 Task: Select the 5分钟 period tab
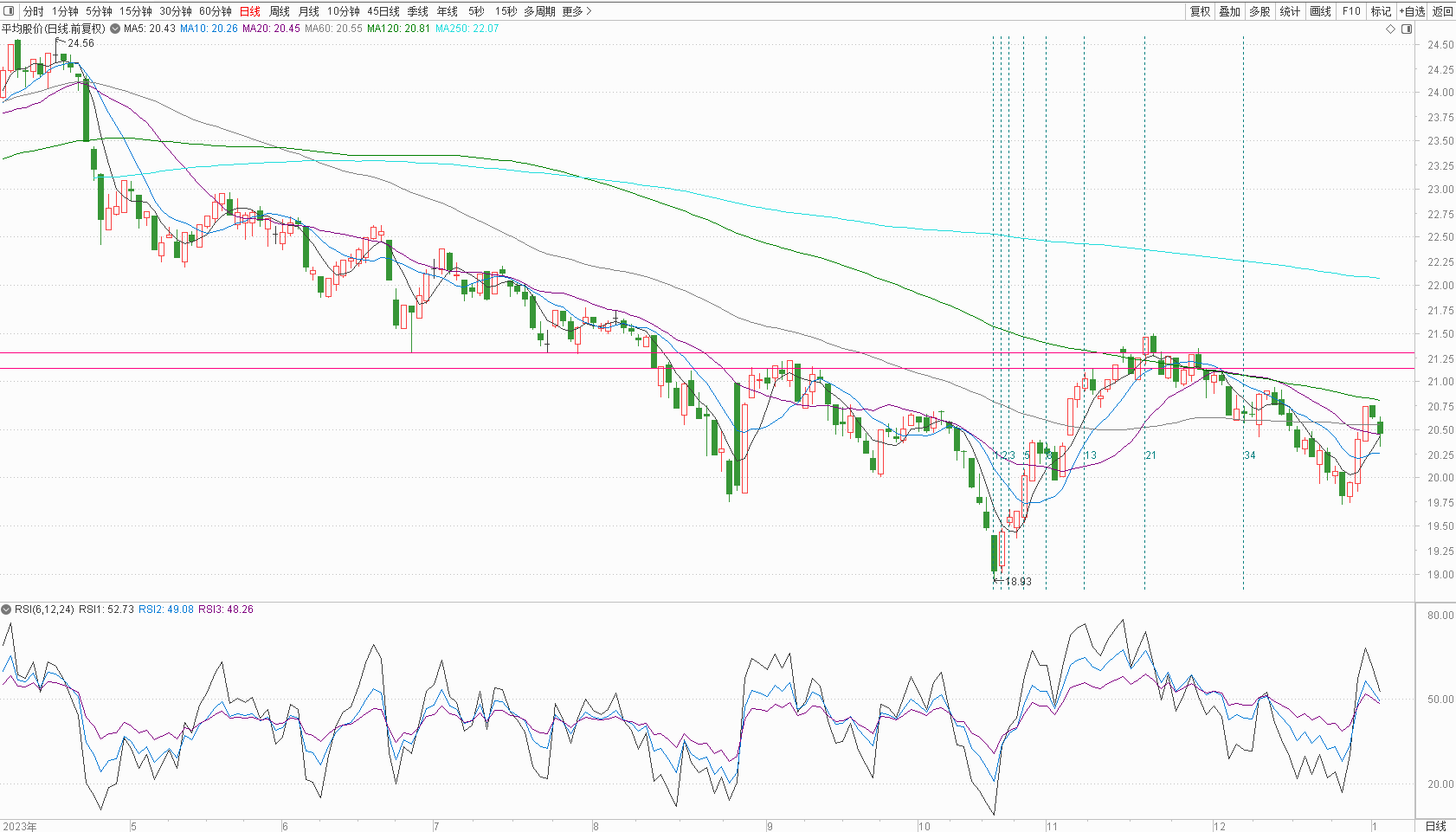tap(99, 11)
